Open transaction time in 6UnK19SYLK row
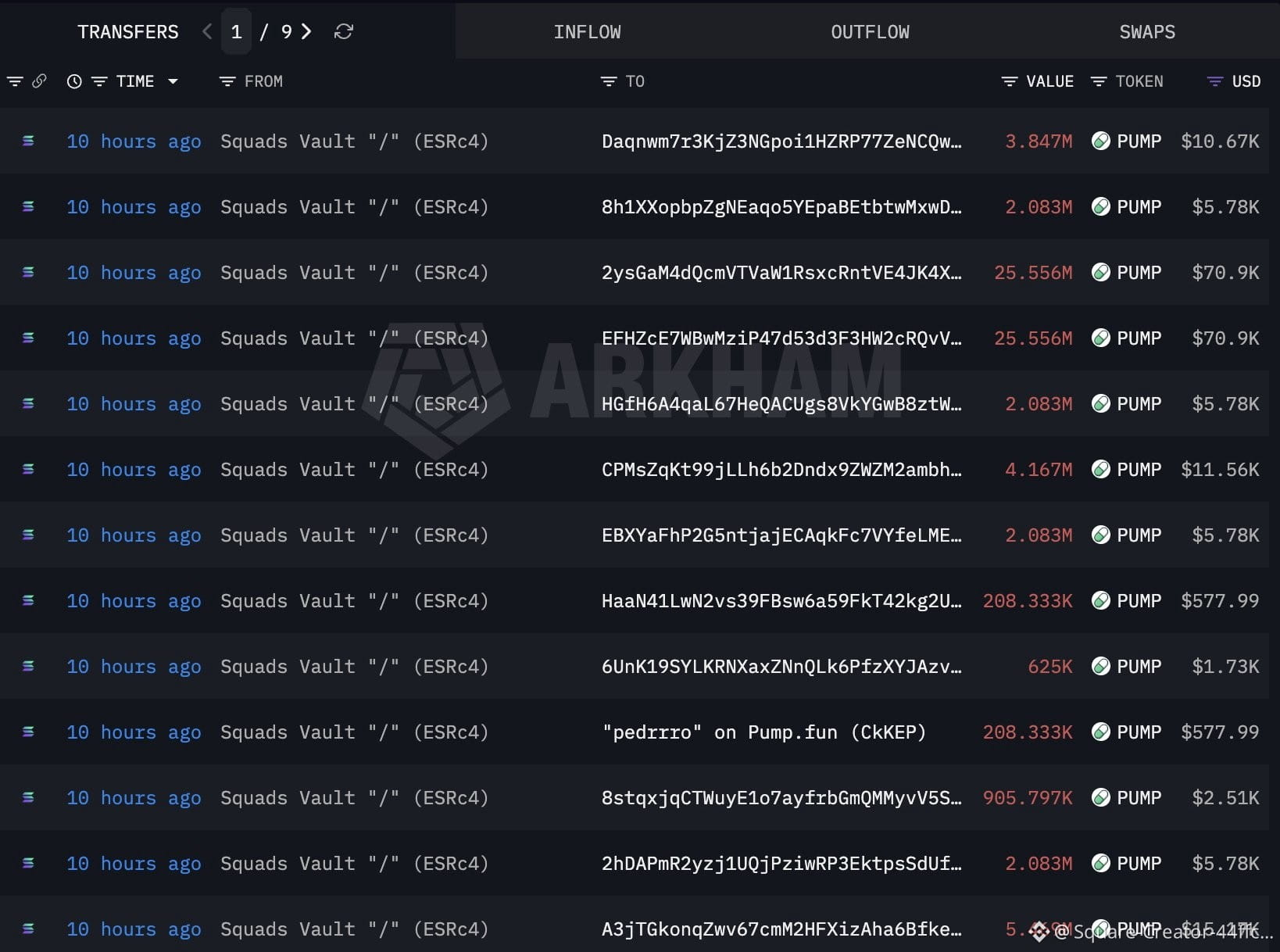The height and width of the screenshot is (952, 1280). (134, 667)
